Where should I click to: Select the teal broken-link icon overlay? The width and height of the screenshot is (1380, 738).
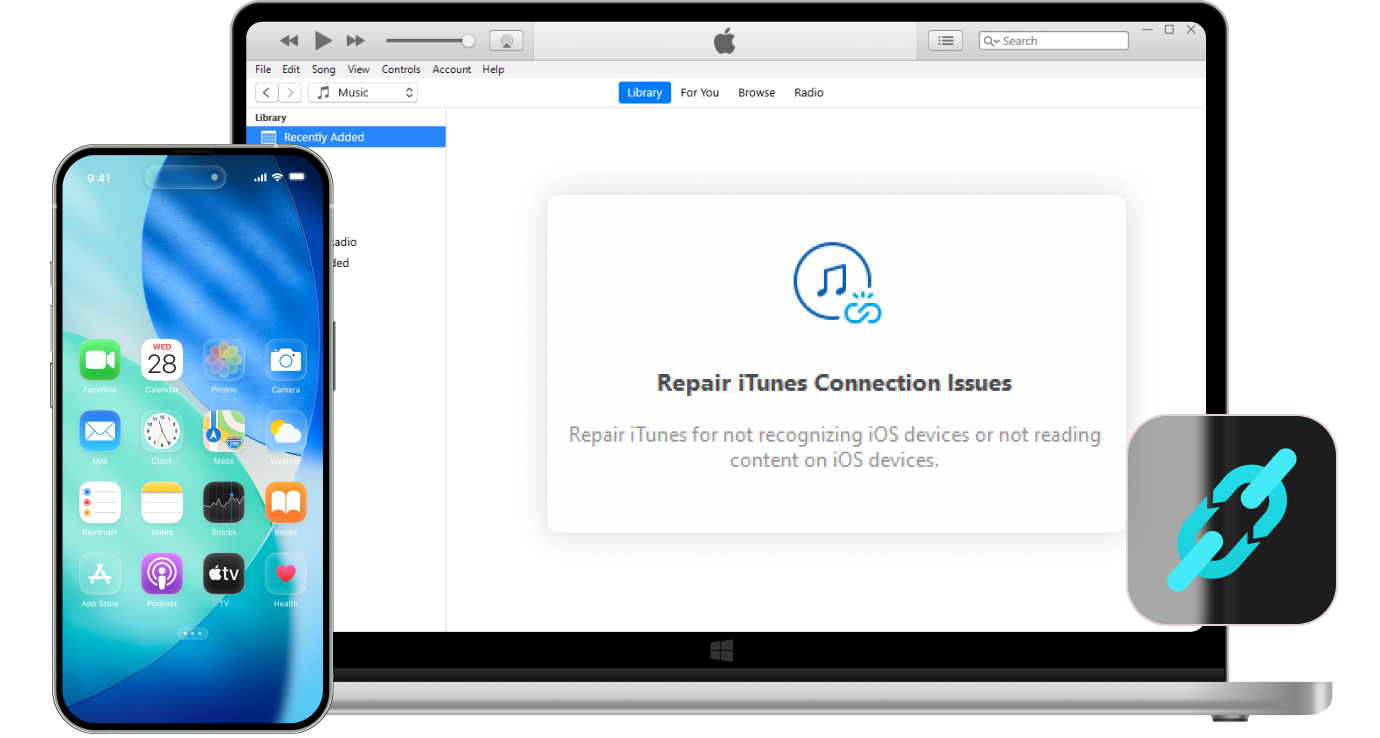point(1232,519)
